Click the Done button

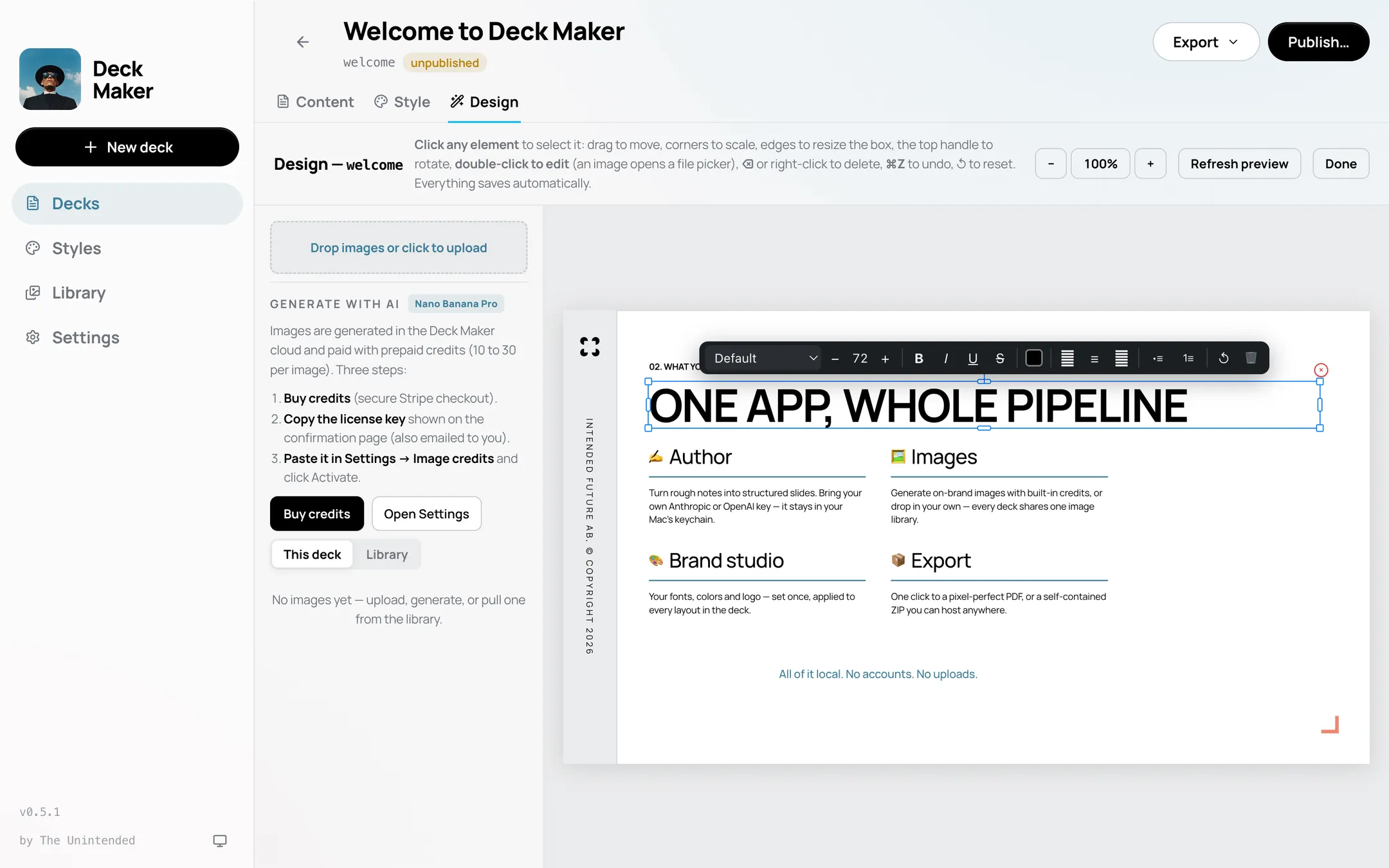[x=1341, y=163]
